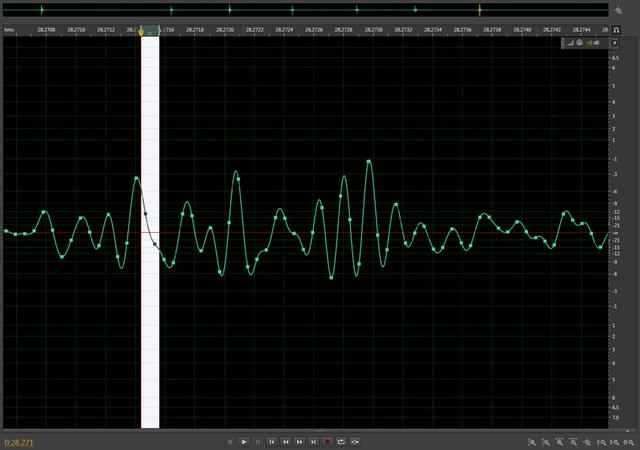This screenshot has width=640, height=450.
Task: Toggle Loop Playback in transport controls
Action: (x=341, y=441)
